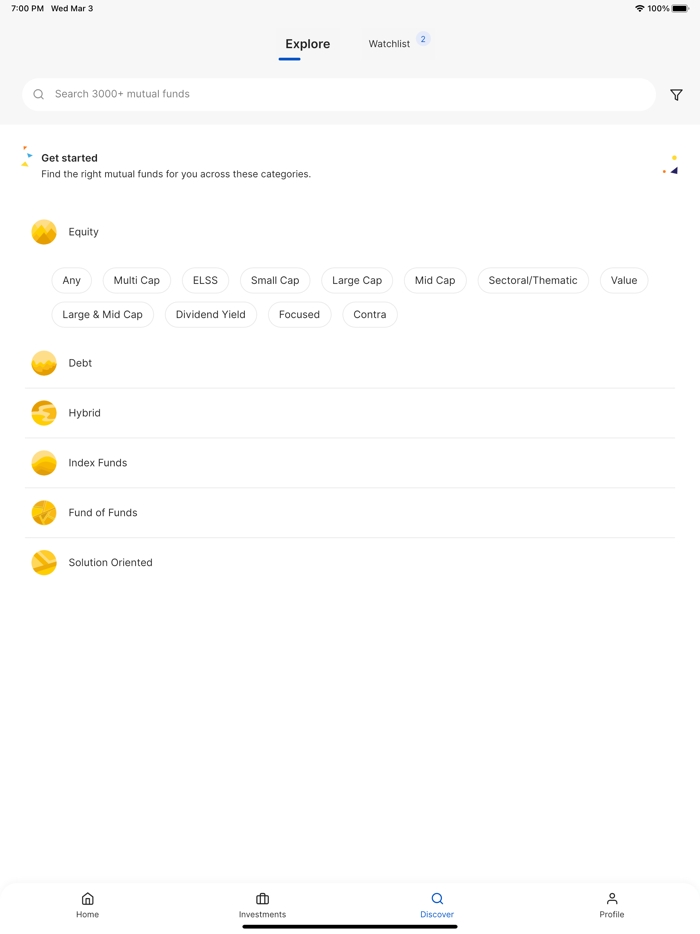Open the Index Funds icon

44,463
